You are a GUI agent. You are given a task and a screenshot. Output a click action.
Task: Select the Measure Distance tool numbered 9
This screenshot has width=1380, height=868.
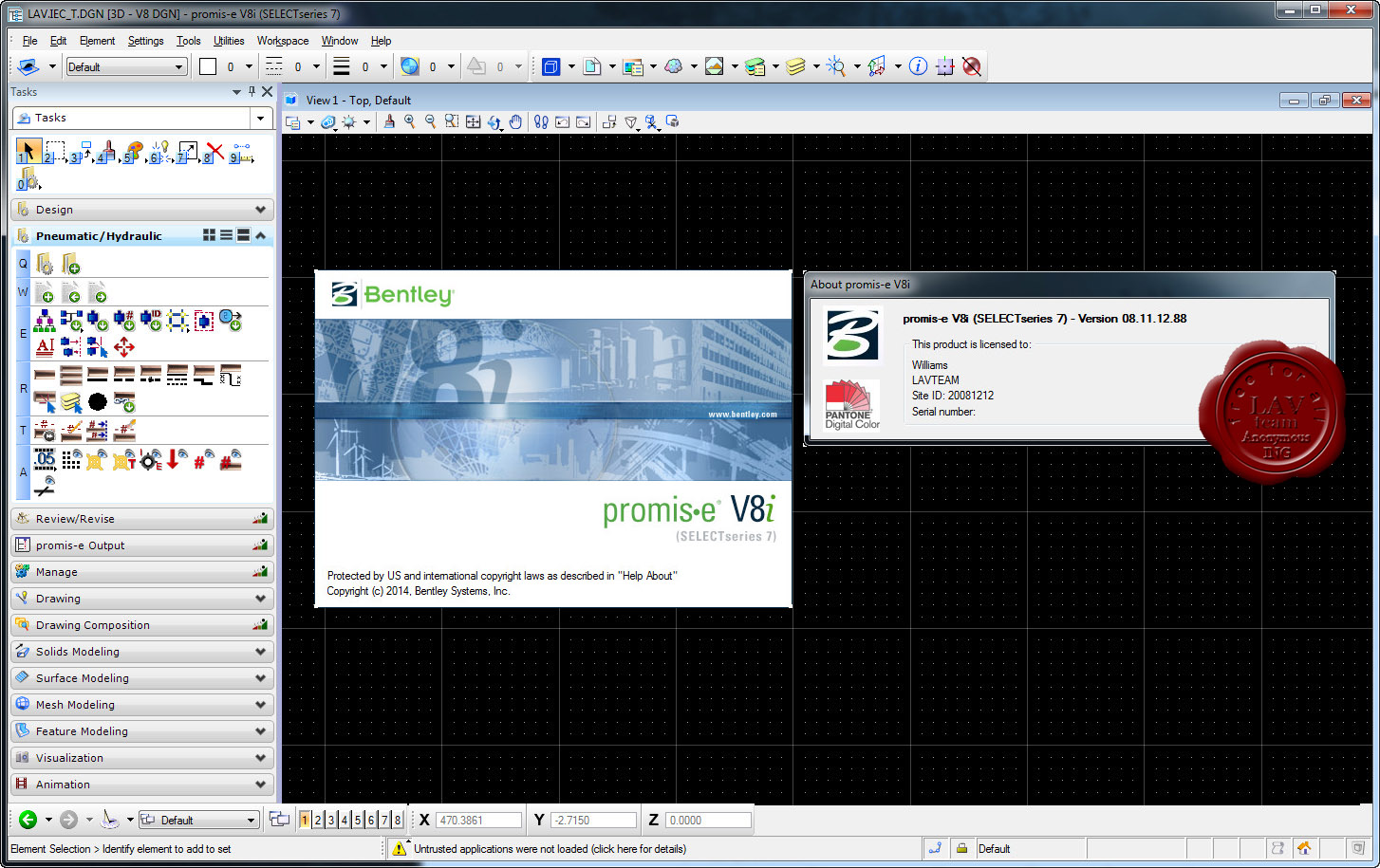coord(242,152)
